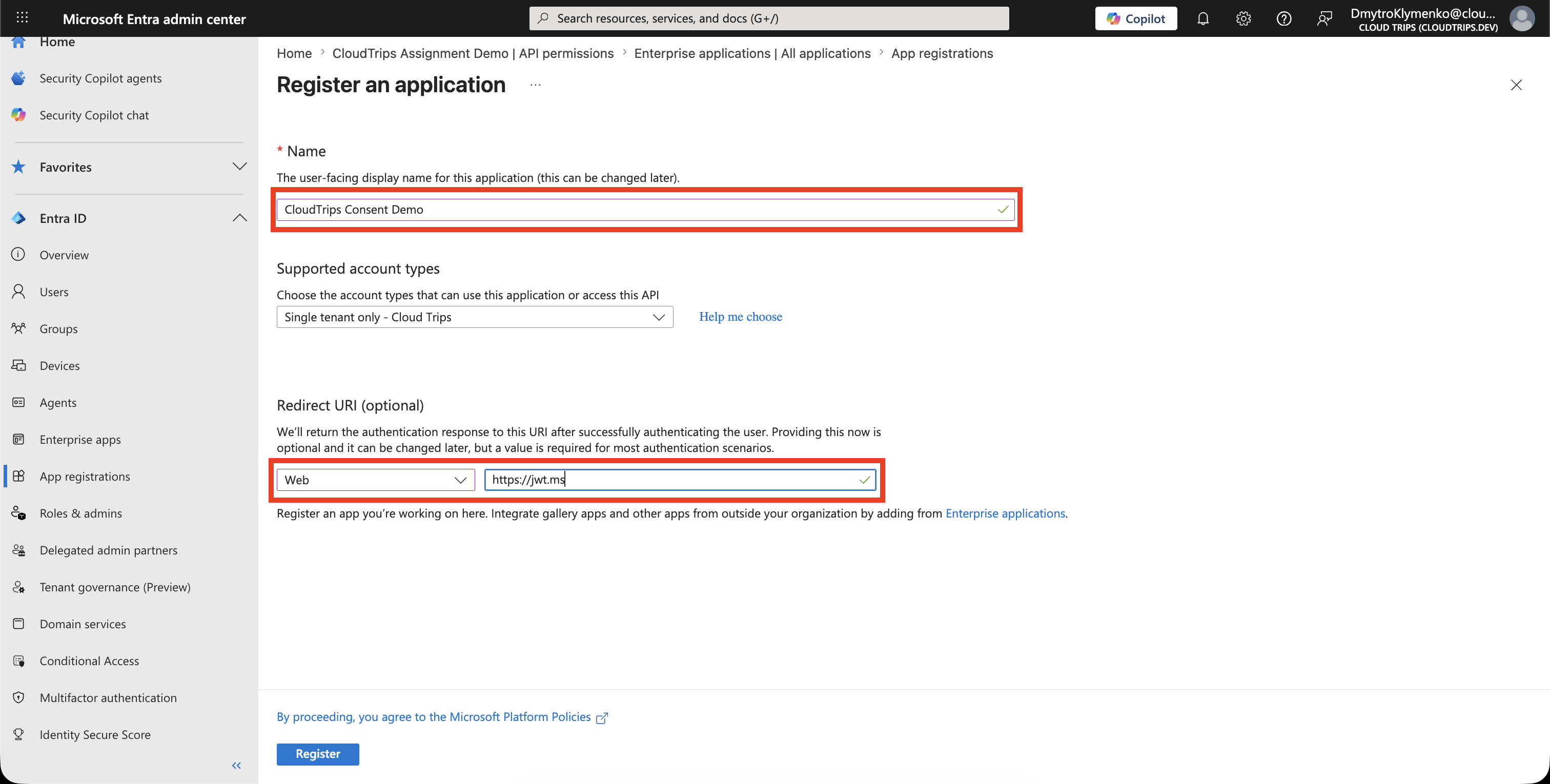Open the ellipsis menu beside page title
The image size is (1550, 784).
point(536,85)
